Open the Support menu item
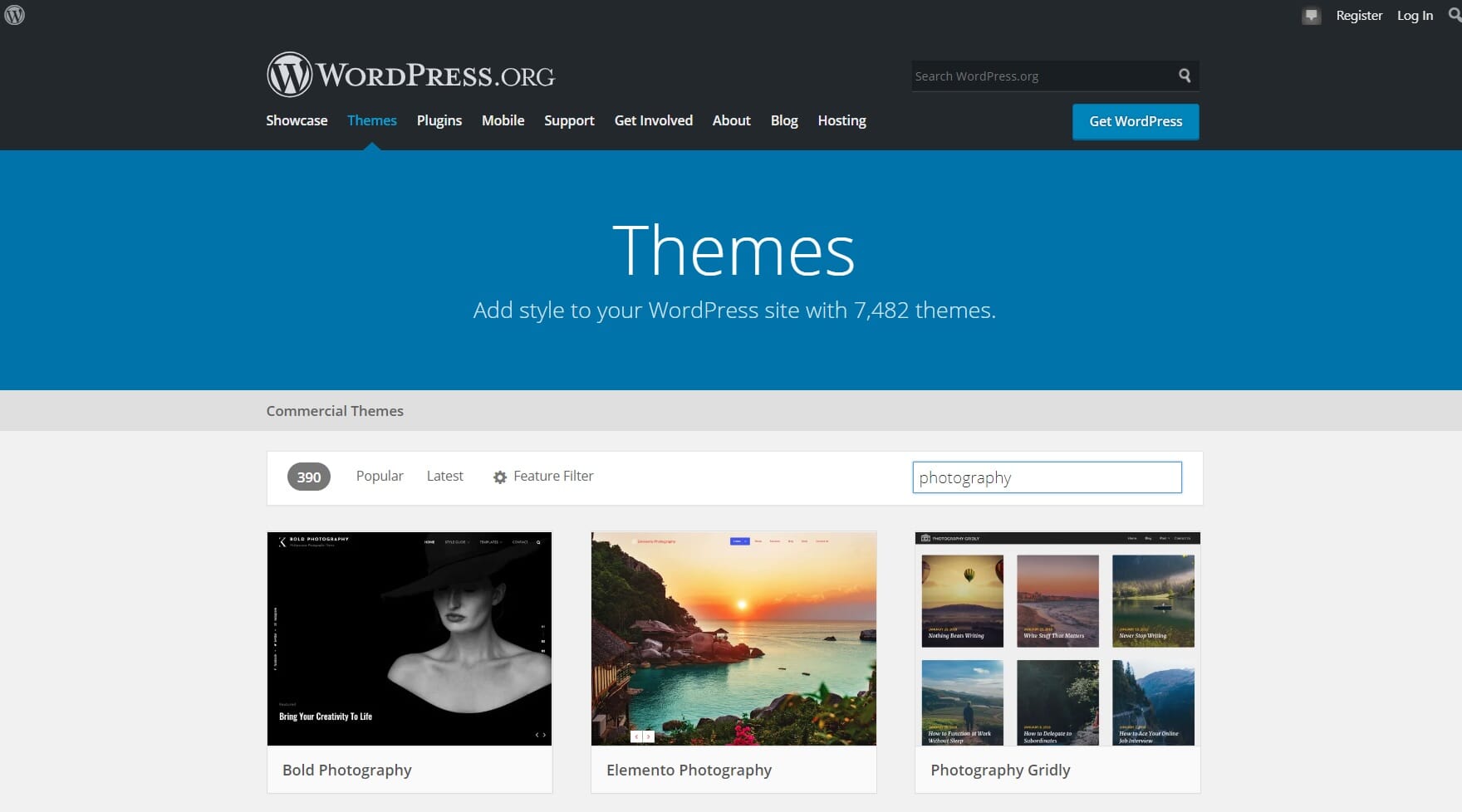 point(569,120)
